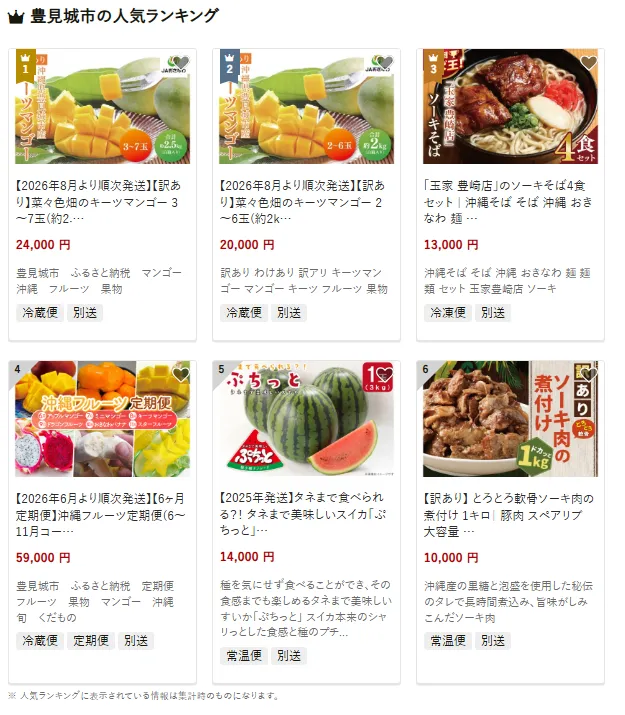
Task: Add the Soki soba set to favorites
Action: pyautogui.click(x=589, y=62)
